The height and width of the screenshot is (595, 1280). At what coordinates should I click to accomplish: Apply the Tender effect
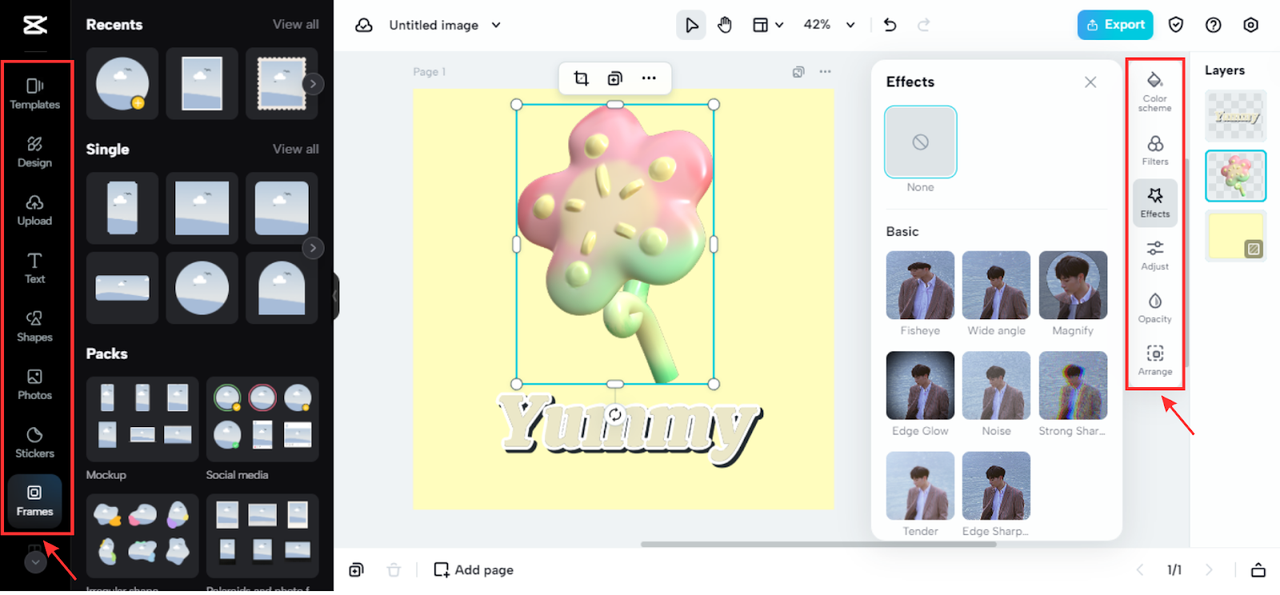[x=920, y=485]
